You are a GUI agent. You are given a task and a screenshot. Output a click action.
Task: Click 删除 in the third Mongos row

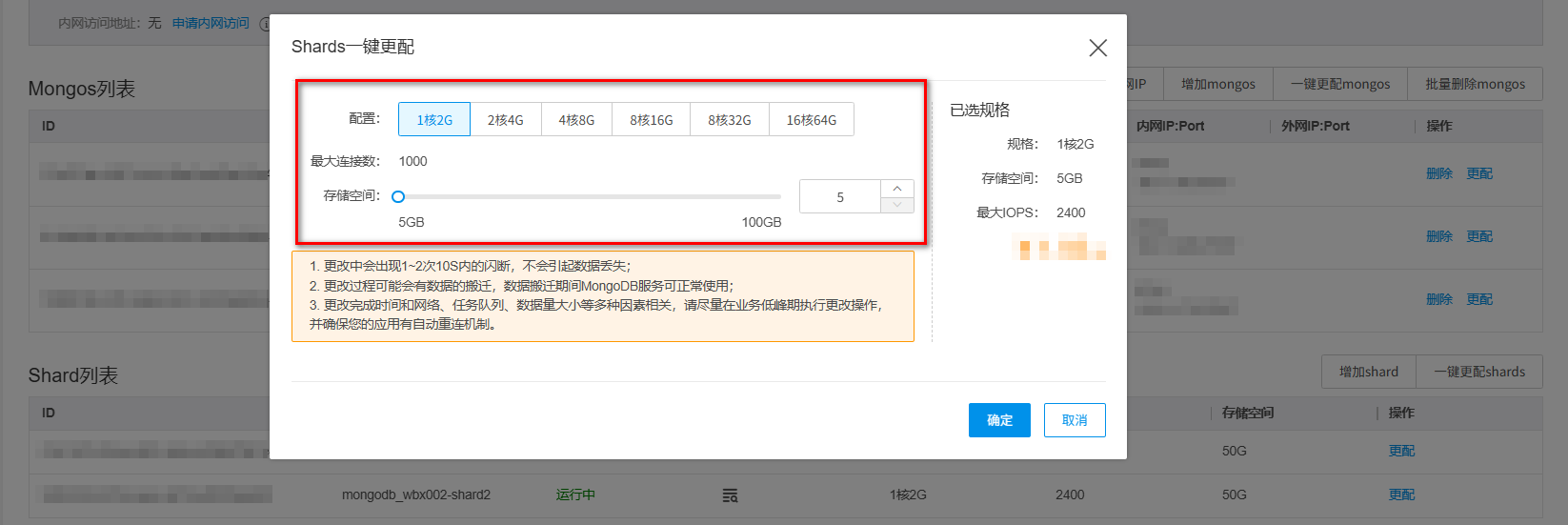[x=1439, y=299]
